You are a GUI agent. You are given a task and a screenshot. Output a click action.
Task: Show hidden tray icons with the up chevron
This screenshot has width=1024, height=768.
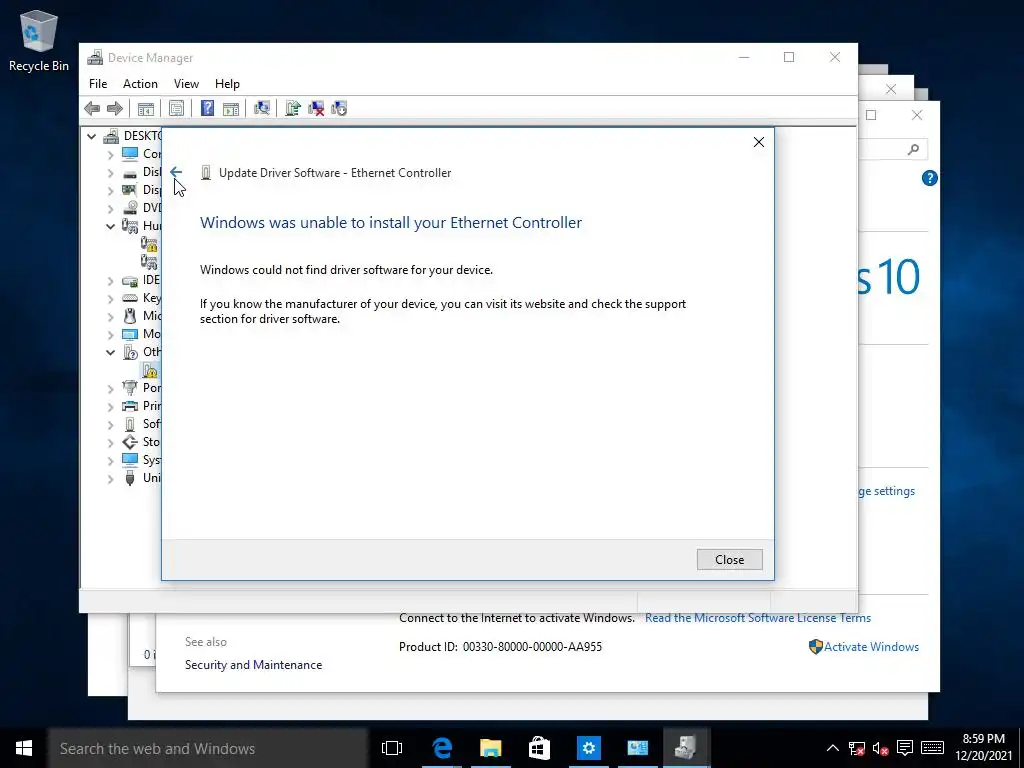tap(833, 748)
